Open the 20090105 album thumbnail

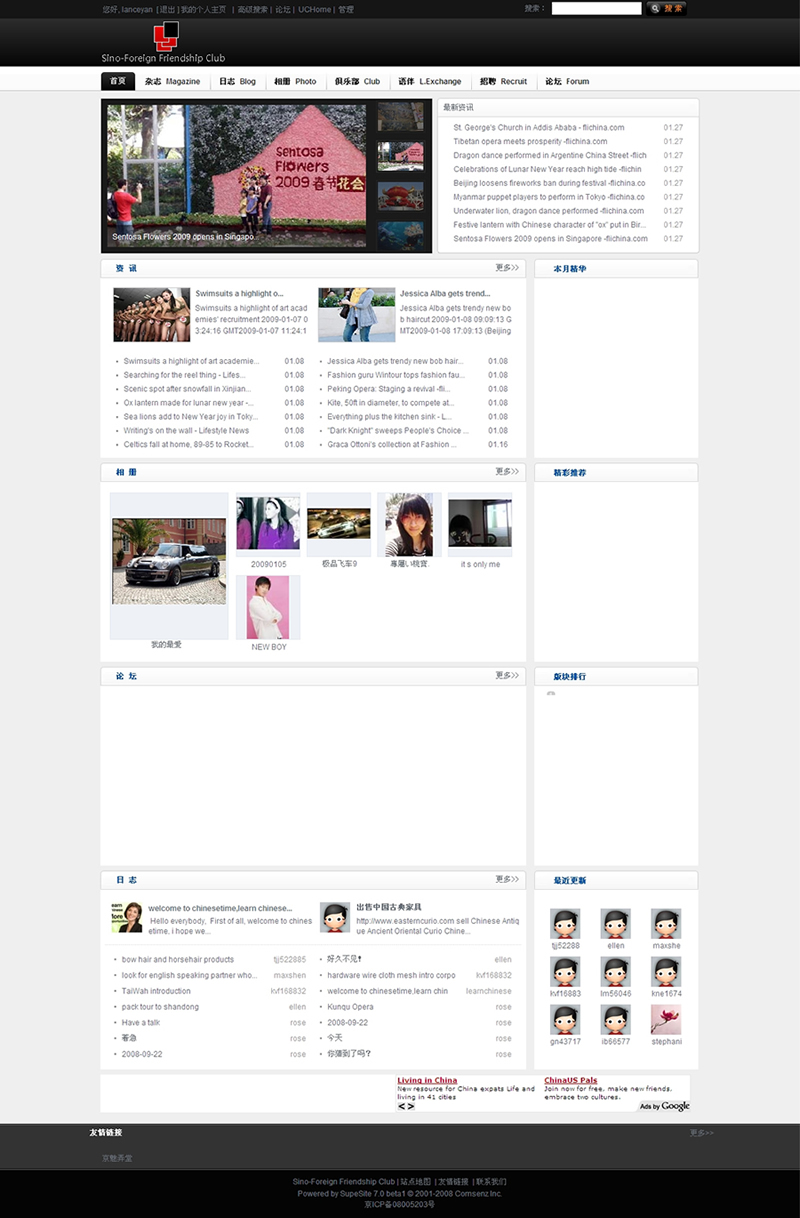(x=268, y=523)
